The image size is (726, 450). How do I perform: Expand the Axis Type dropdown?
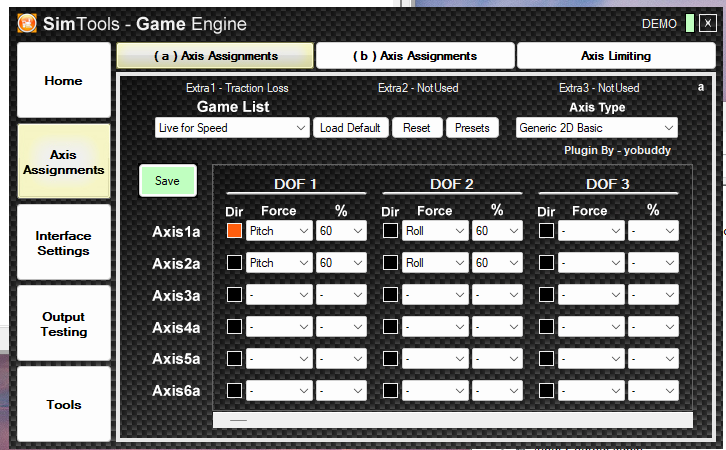click(x=596, y=128)
